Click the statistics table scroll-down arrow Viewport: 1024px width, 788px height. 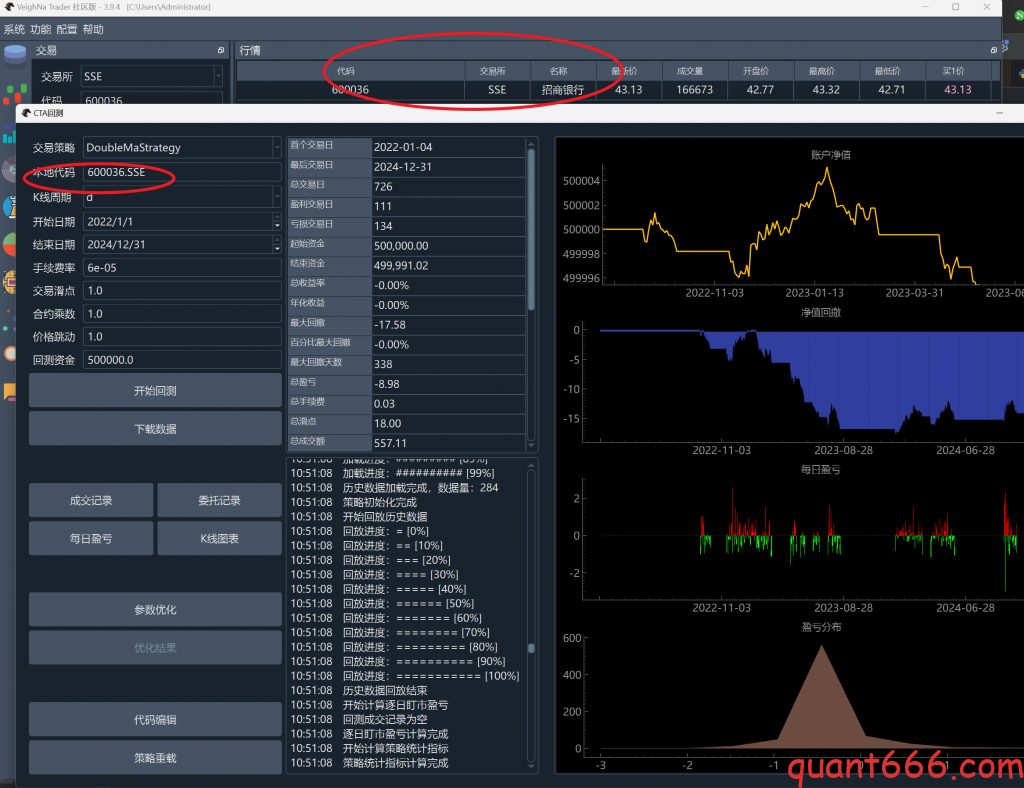(x=531, y=445)
